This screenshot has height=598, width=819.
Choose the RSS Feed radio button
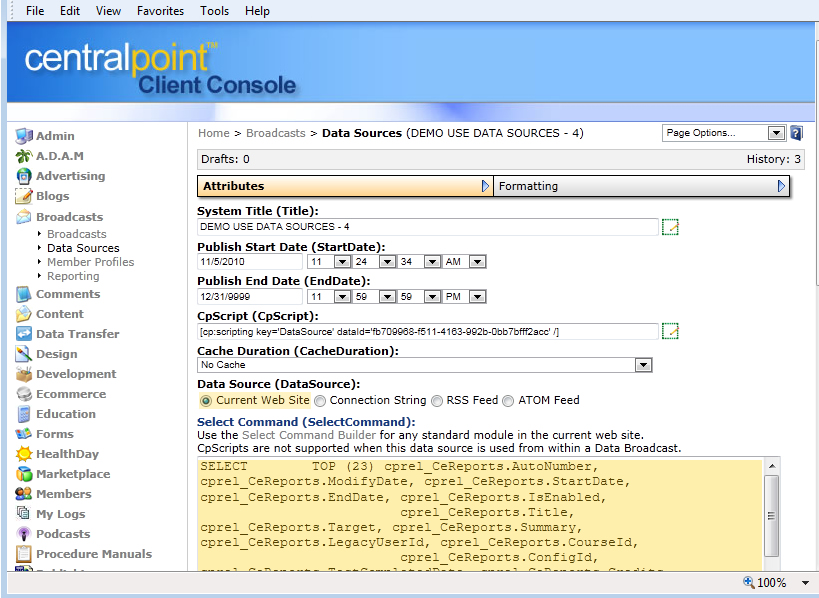(437, 401)
